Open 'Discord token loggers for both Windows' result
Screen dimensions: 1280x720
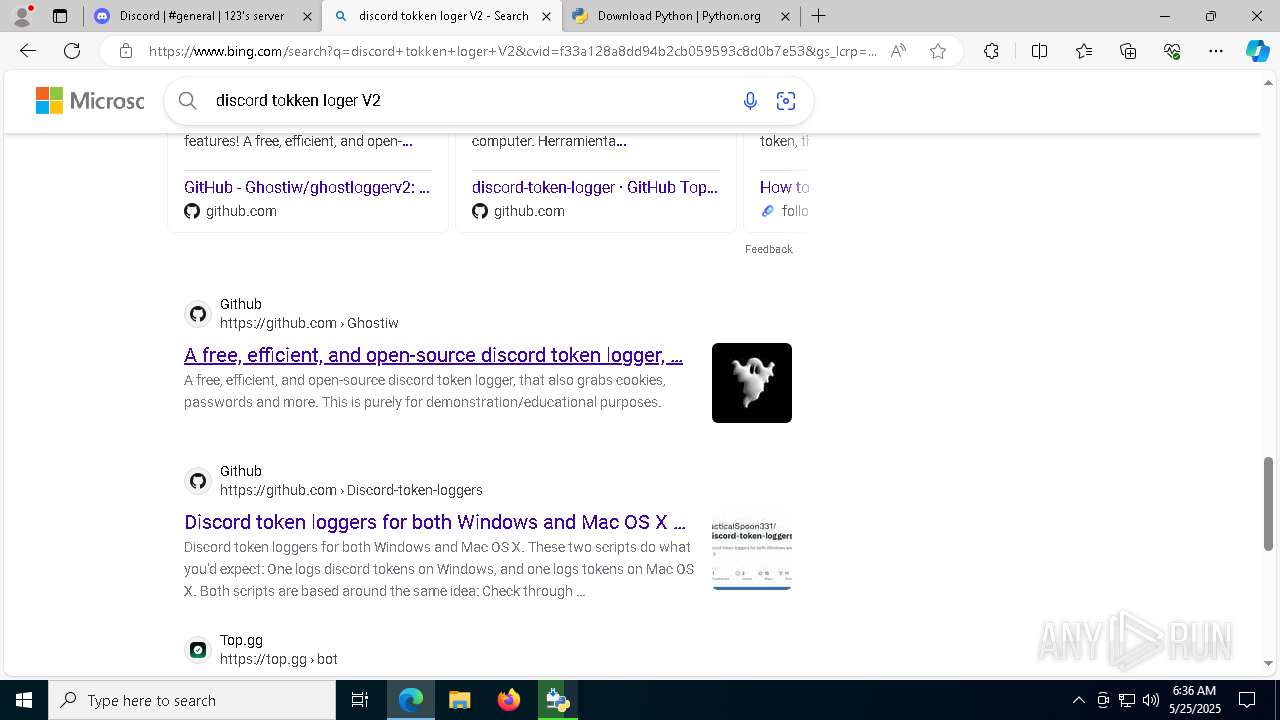(435, 522)
